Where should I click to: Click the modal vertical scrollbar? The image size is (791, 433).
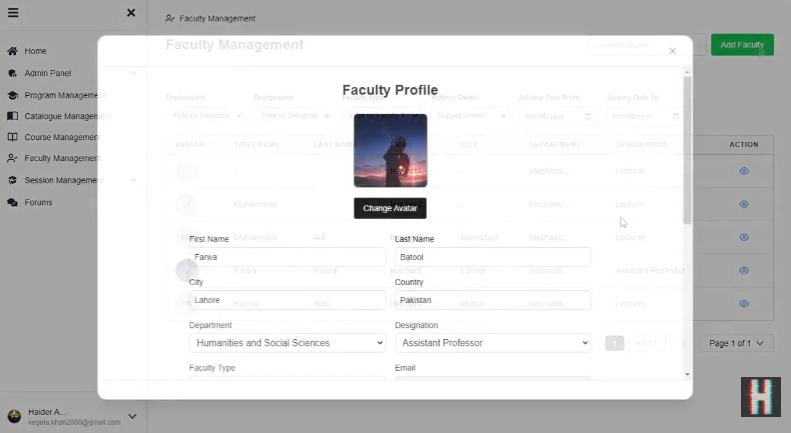pos(686,150)
